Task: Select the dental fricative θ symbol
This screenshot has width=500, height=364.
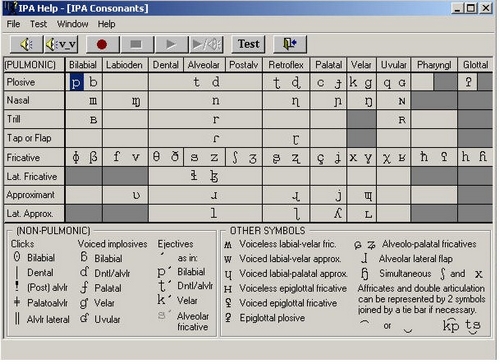Action: tap(156, 156)
